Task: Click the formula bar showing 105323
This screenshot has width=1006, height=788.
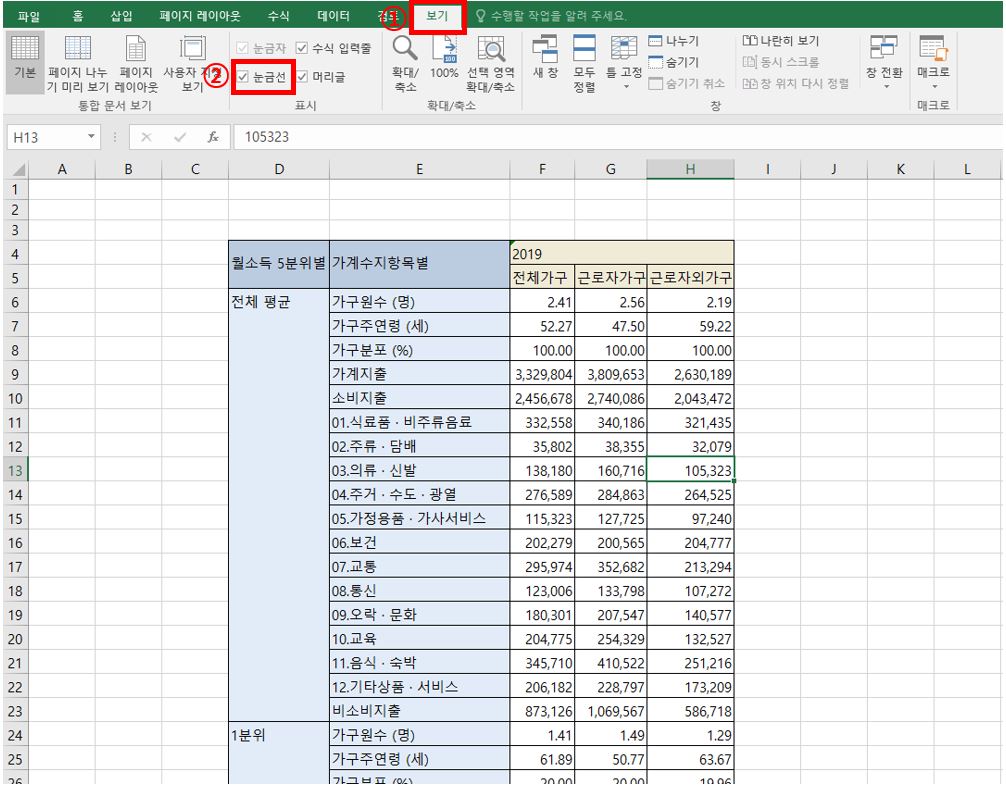Action: tap(616, 137)
